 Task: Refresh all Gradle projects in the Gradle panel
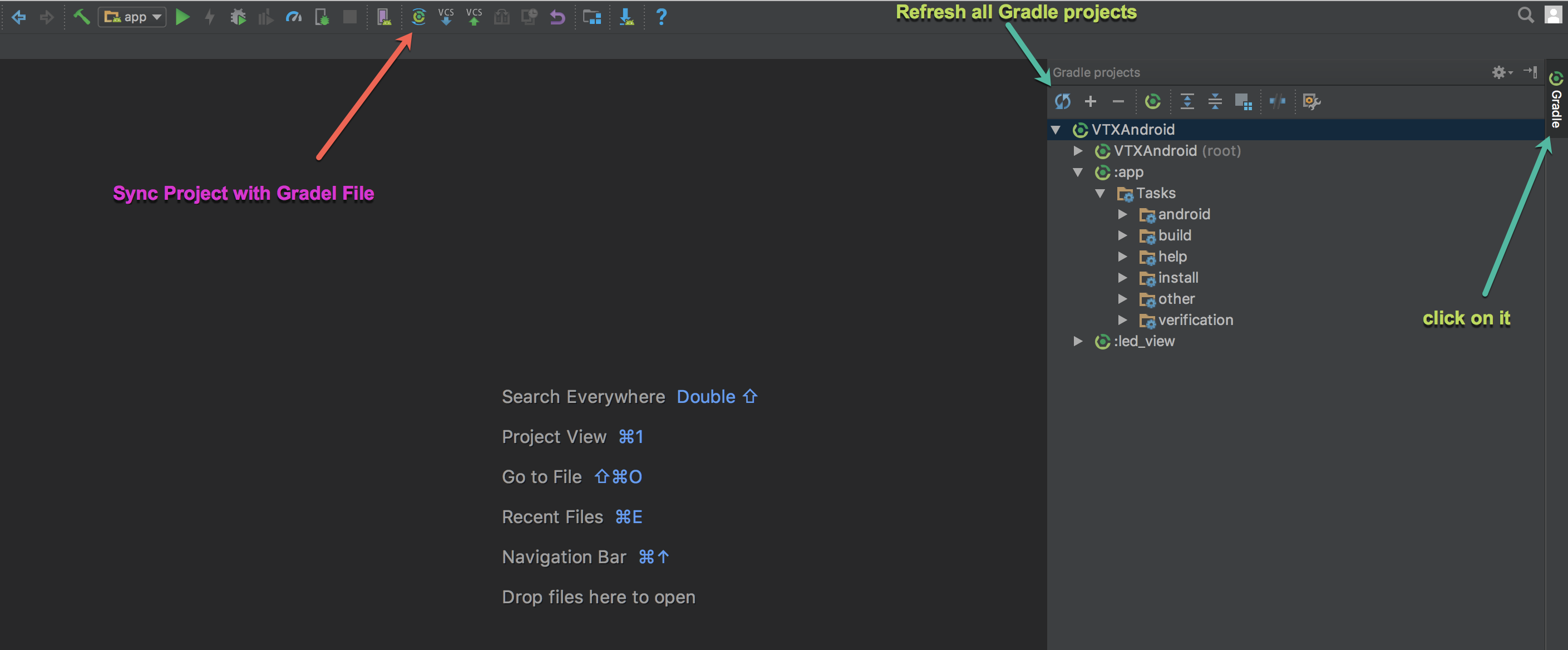[x=1062, y=101]
